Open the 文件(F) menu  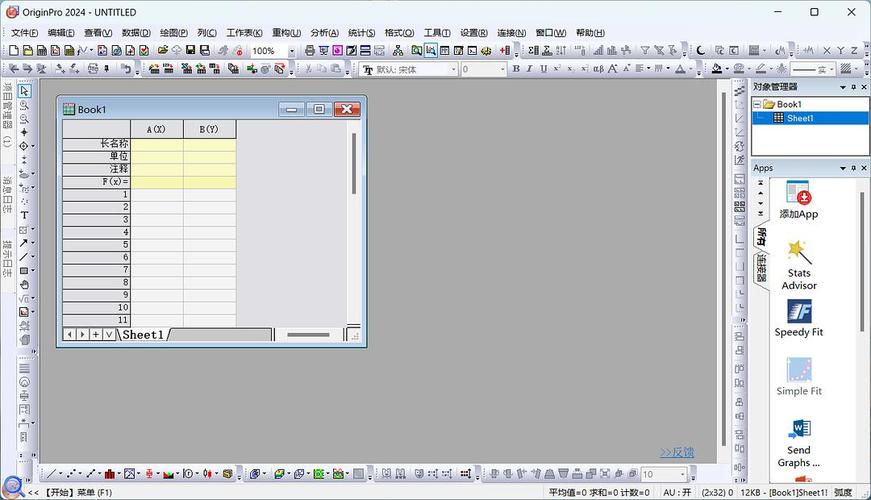[25, 33]
